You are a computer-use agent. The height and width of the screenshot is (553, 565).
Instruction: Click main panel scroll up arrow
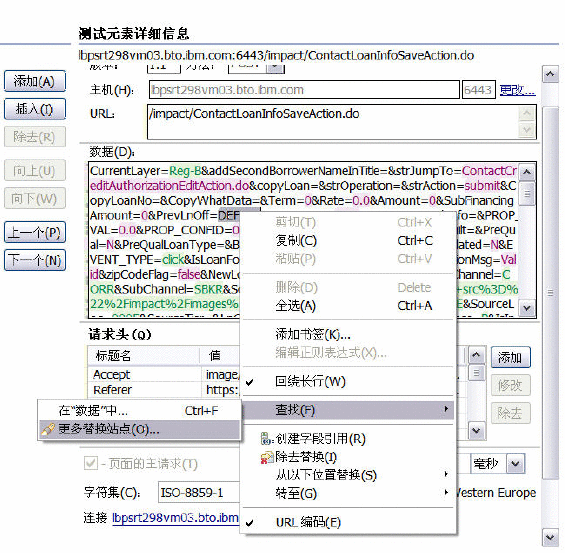click(x=550, y=74)
